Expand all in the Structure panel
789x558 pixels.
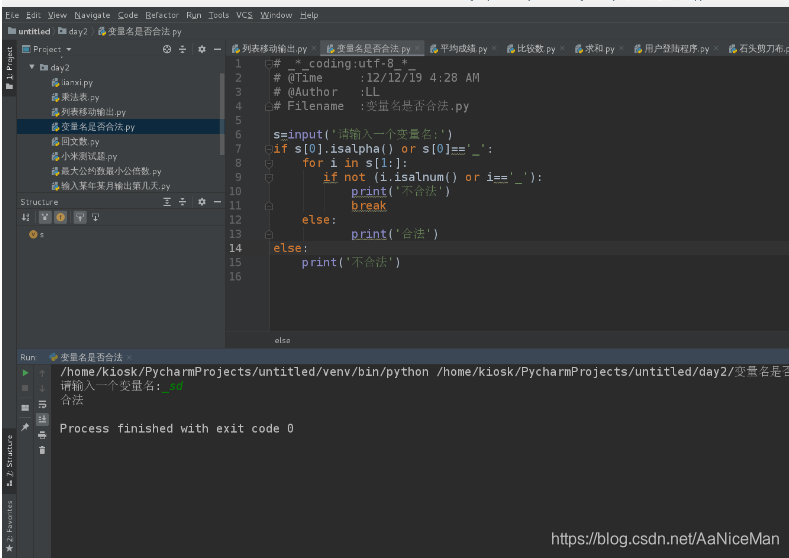(x=167, y=202)
